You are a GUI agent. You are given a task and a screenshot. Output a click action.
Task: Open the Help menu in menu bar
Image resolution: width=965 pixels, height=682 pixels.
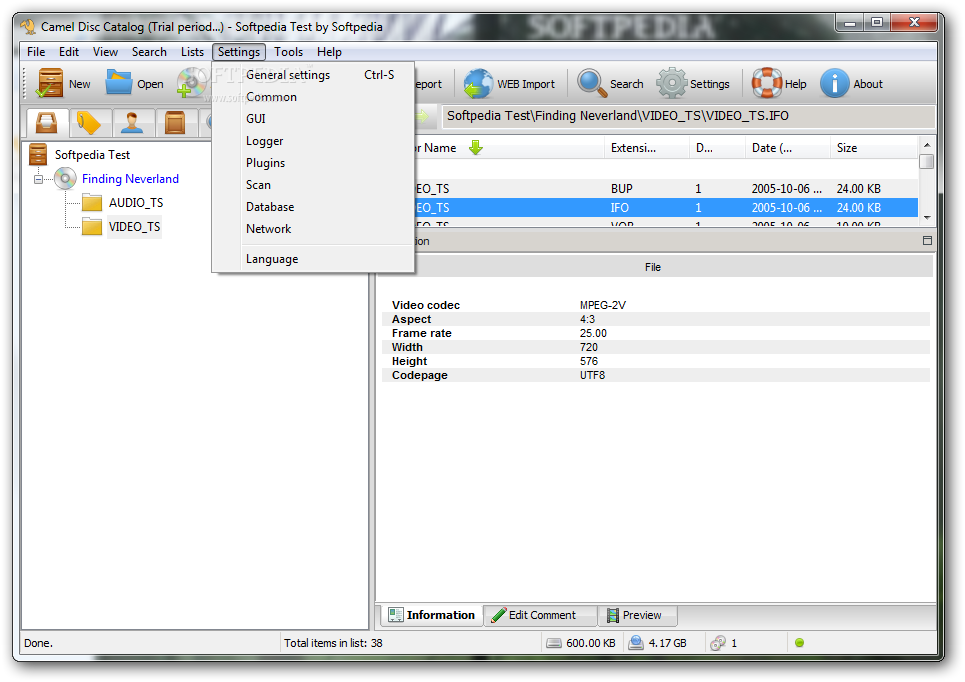329,52
